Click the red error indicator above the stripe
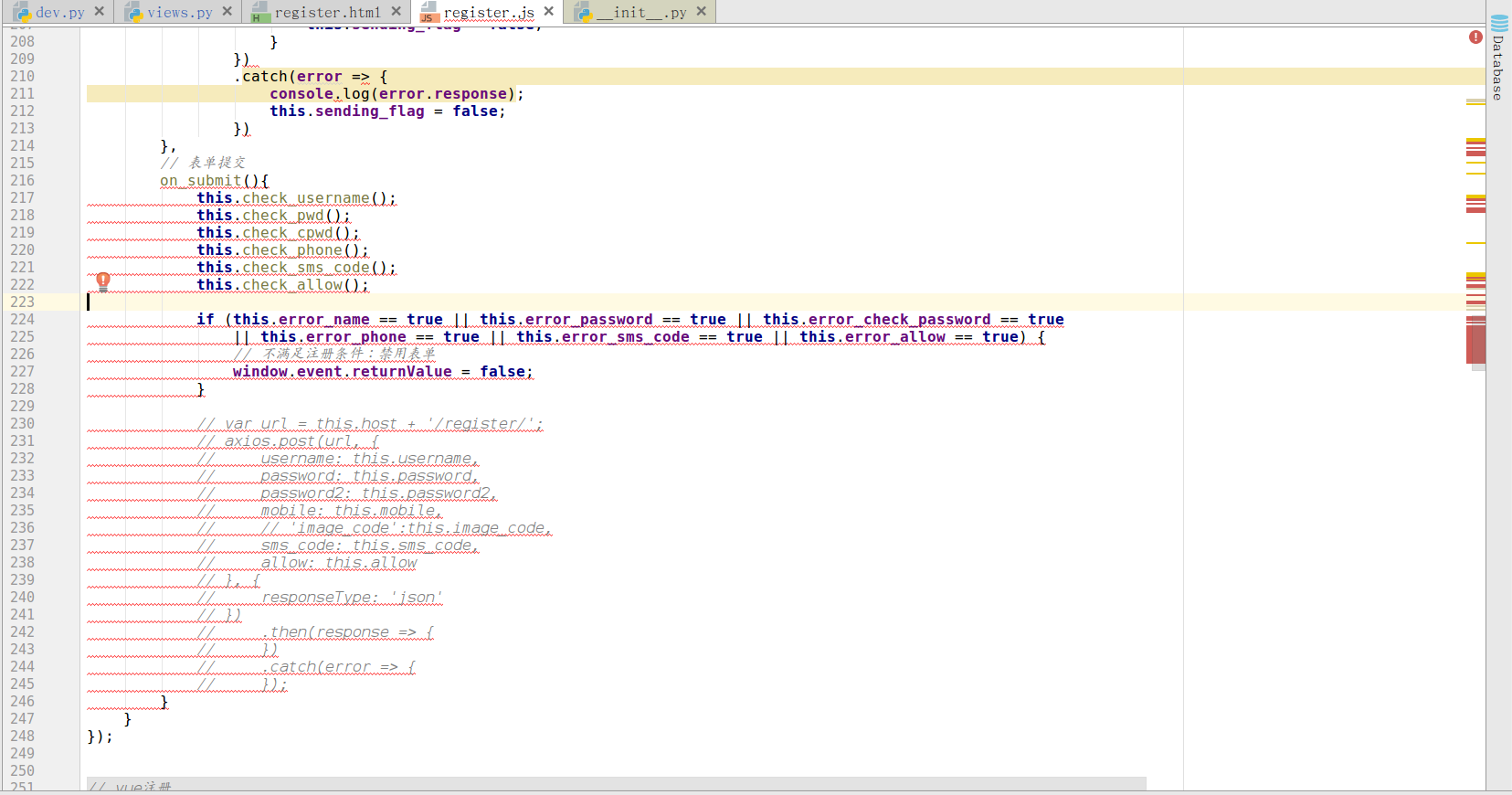The height and width of the screenshot is (795, 1512). tap(1475, 37)
